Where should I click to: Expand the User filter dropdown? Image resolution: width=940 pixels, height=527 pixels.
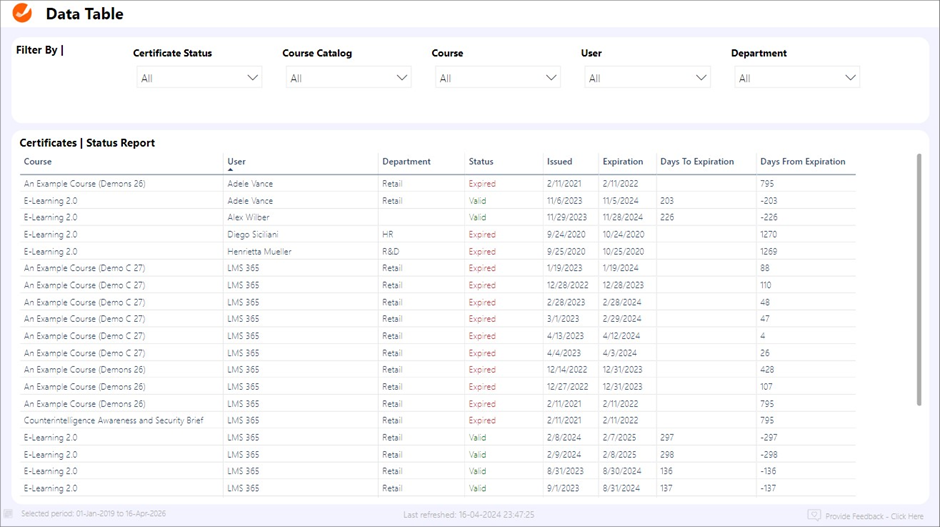click(x=647, y=78)
